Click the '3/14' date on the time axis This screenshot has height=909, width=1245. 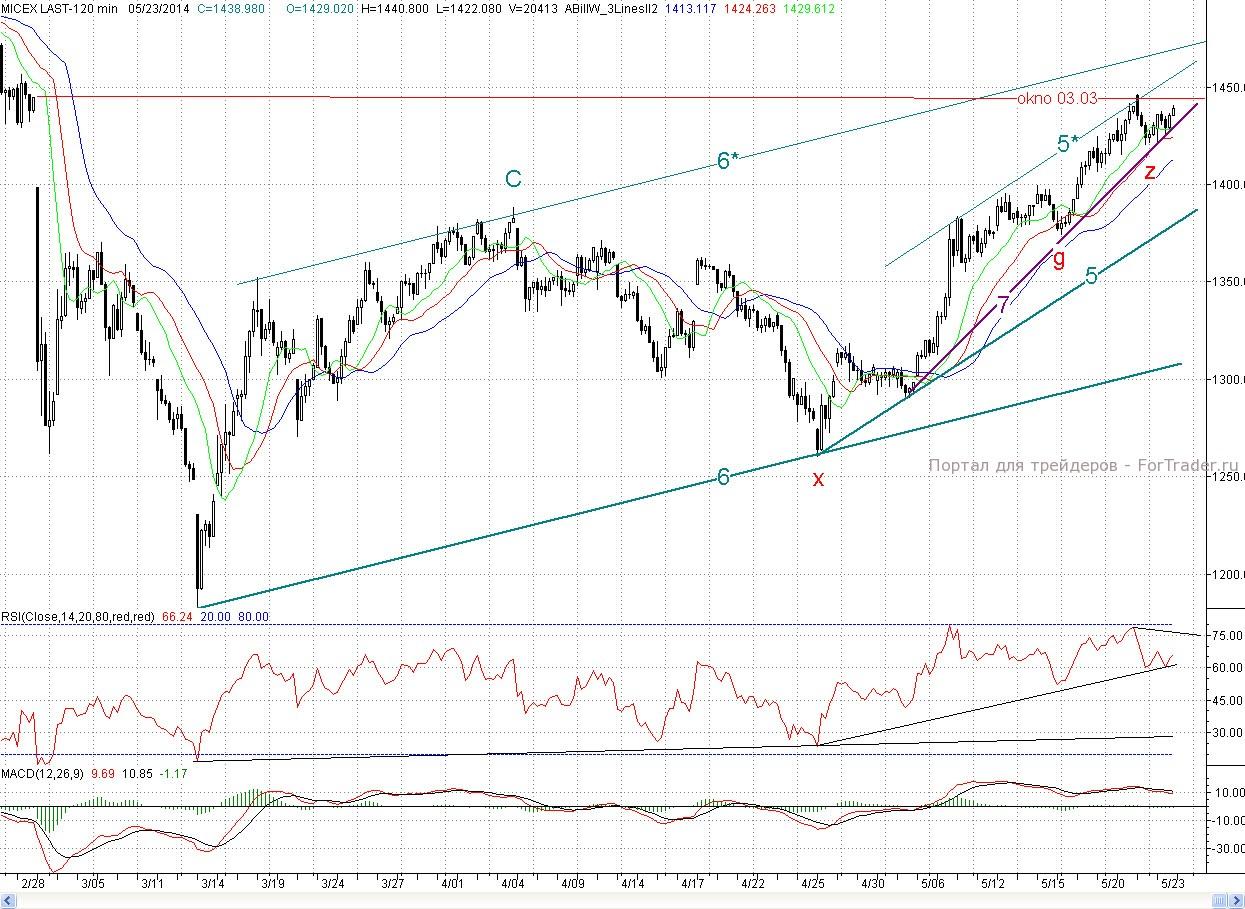[213, 884]
